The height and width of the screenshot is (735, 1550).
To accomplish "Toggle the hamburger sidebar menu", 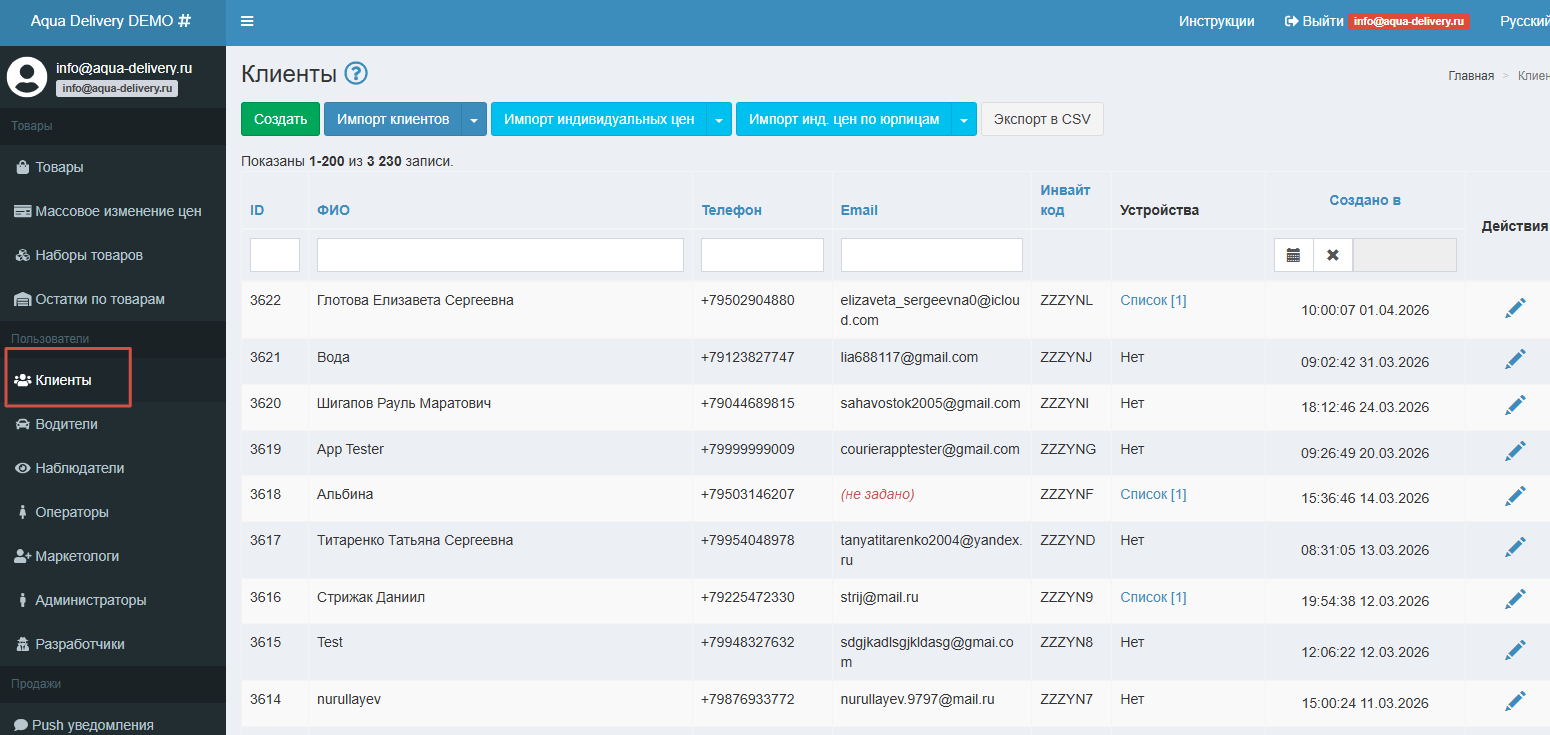I will click(247, 21).
